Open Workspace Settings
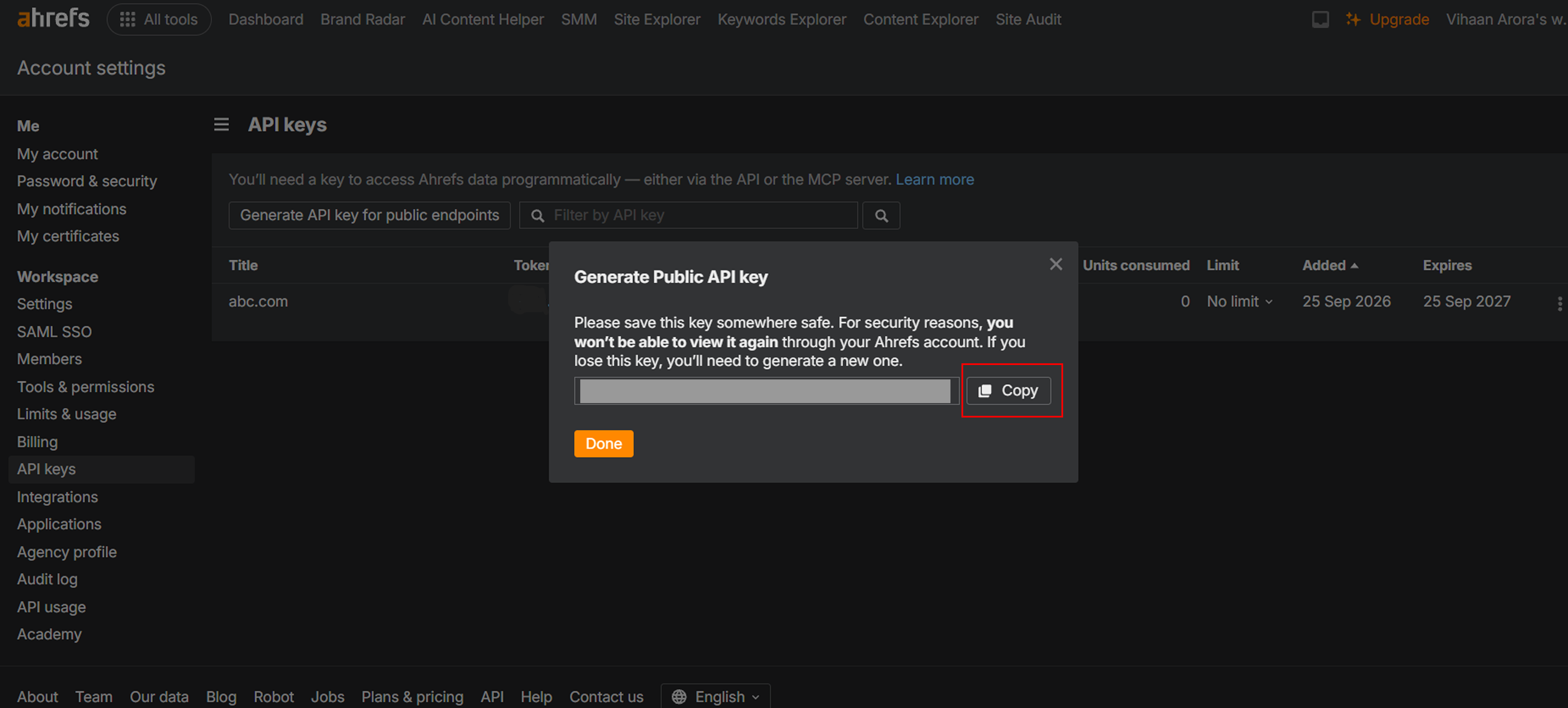This screenshot has width=1568, height=708. (44, 304)
